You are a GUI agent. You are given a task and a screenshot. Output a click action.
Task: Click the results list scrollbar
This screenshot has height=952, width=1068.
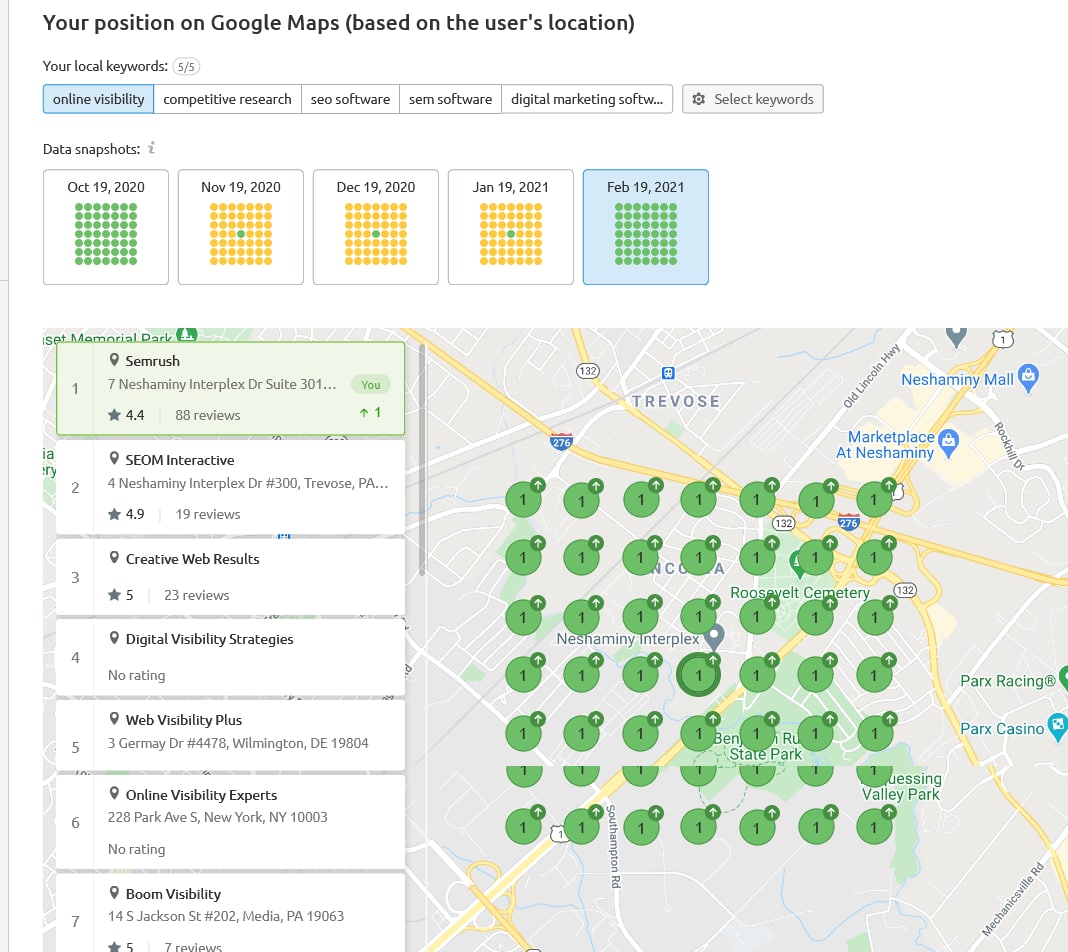click(422, 460)
